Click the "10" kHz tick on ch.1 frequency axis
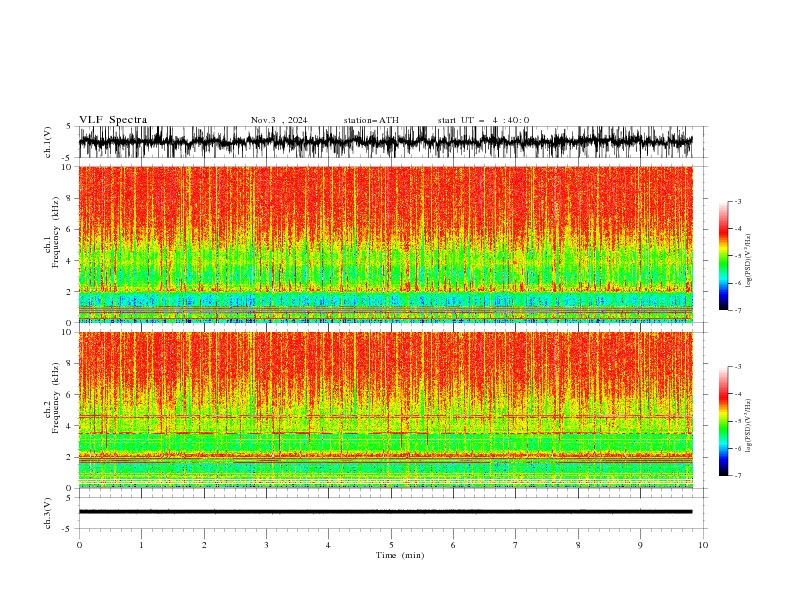Screen dimensions: 792x612 point(67,167)
